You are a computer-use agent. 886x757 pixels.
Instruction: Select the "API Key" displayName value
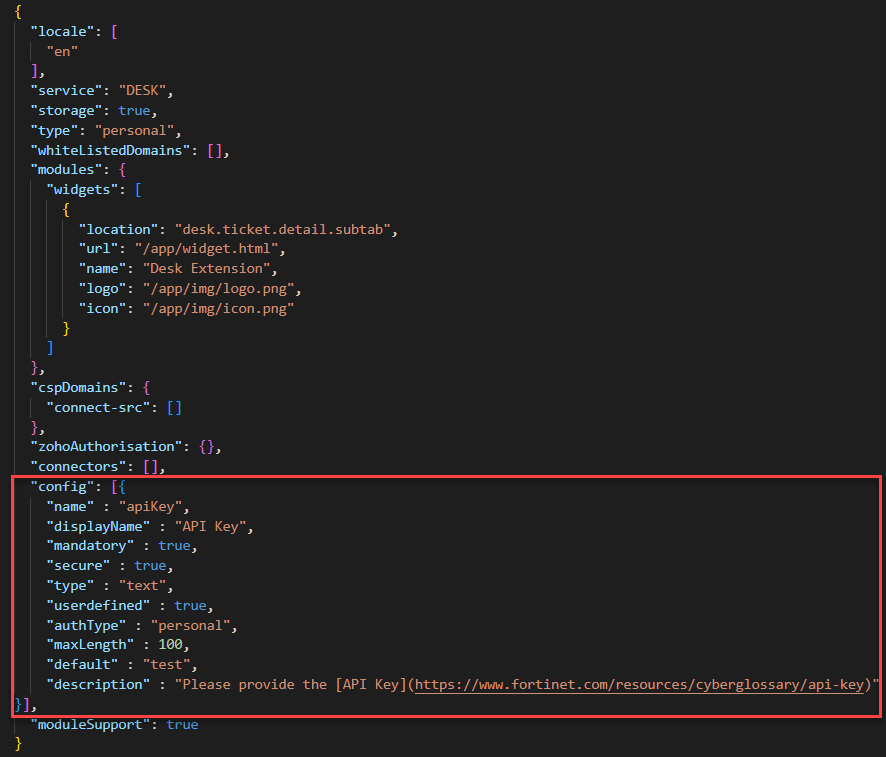point(210,527)
